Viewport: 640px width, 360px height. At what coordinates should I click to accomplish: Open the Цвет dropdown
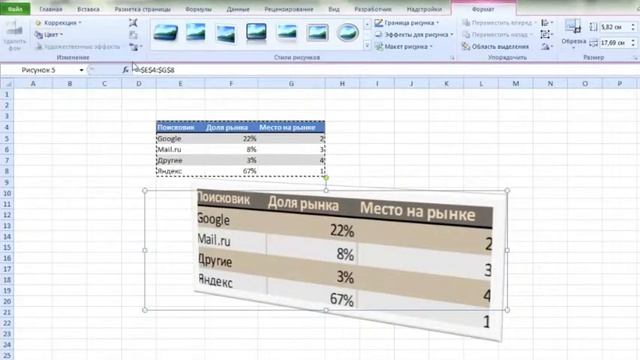[x=49, y=35]
